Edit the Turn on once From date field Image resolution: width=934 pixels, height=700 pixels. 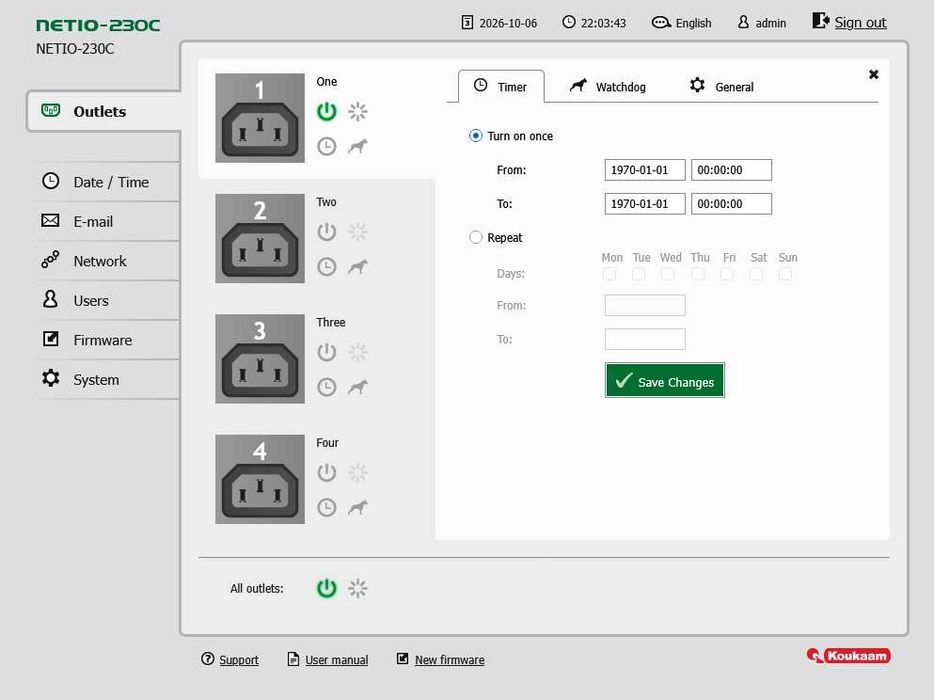tap(645, 170)
